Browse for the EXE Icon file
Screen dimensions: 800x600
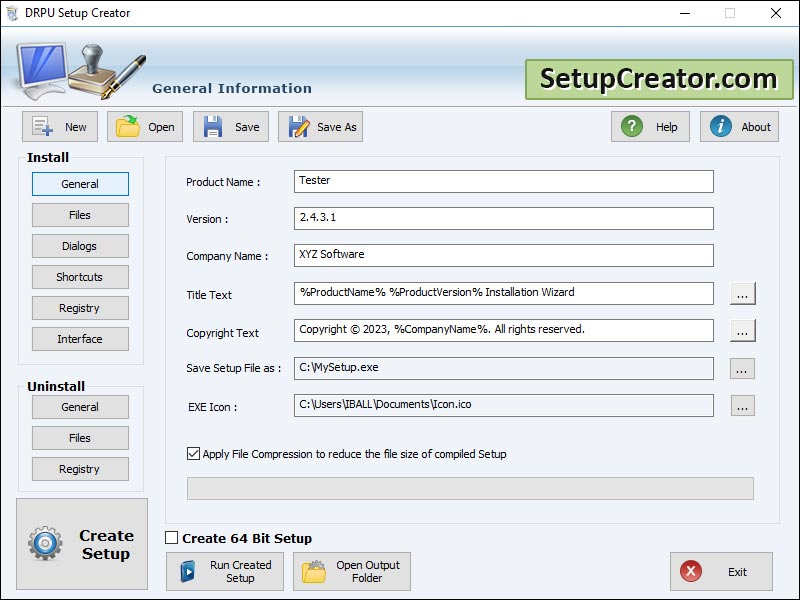click(x=742, y=406)
